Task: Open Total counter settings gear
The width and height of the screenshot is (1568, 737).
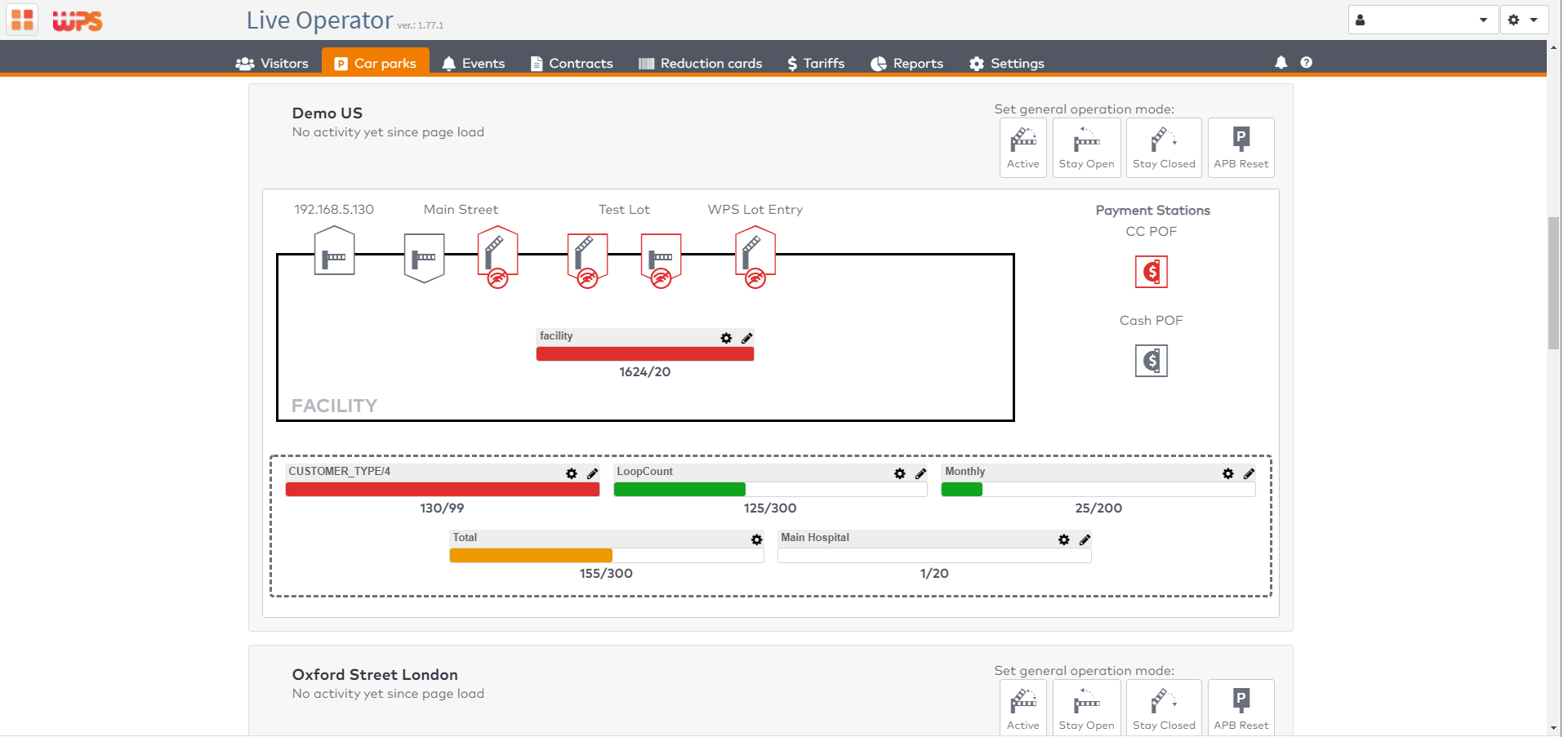Action: coord(756,539)
